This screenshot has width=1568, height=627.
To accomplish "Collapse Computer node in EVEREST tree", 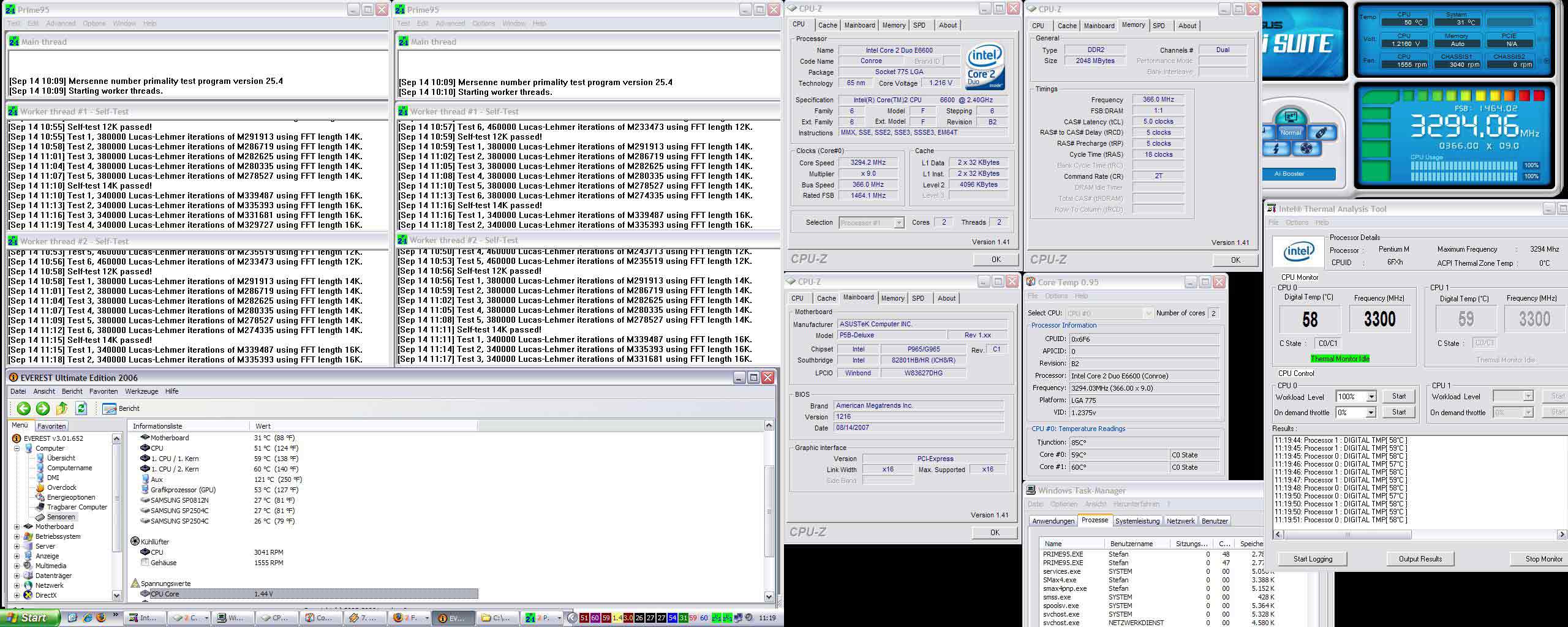I will click(17, 448).
